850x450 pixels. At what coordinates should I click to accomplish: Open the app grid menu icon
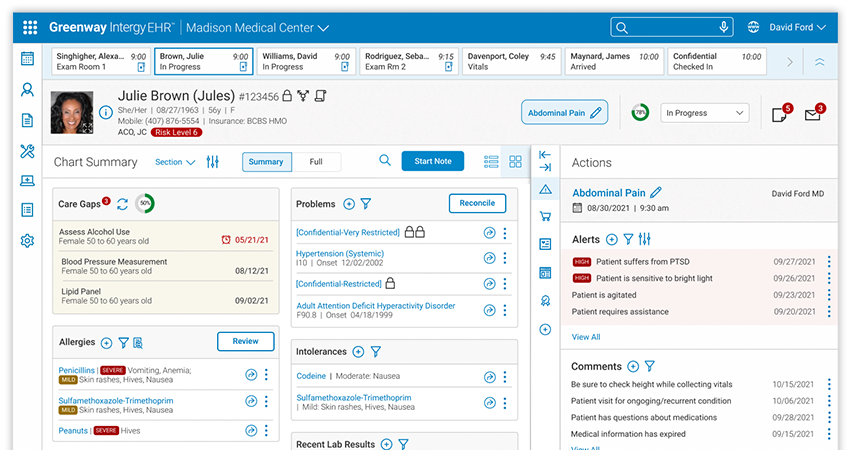[30, 28]
